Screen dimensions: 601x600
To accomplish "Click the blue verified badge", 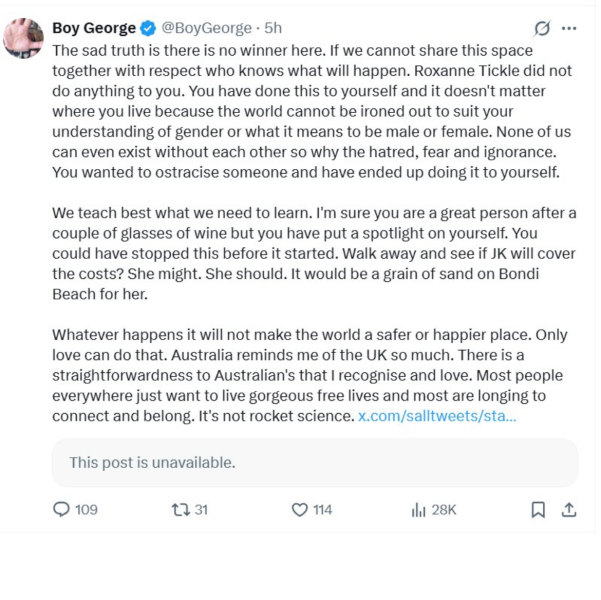I will pos(148,28).
